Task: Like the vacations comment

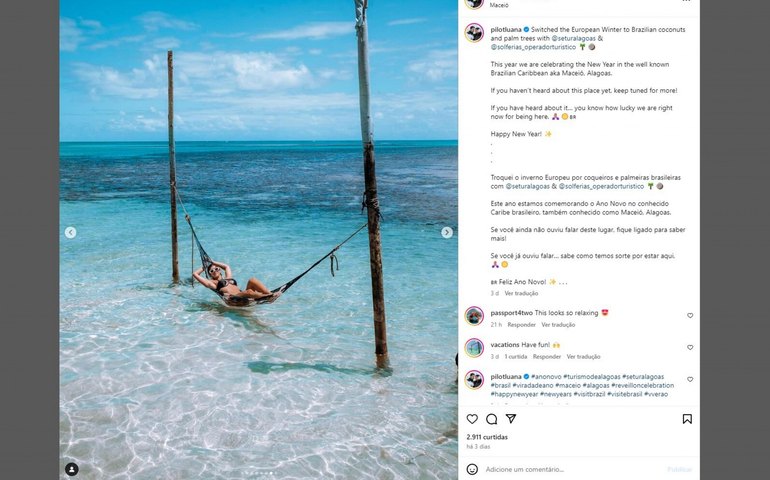Action: coord(690,347)
